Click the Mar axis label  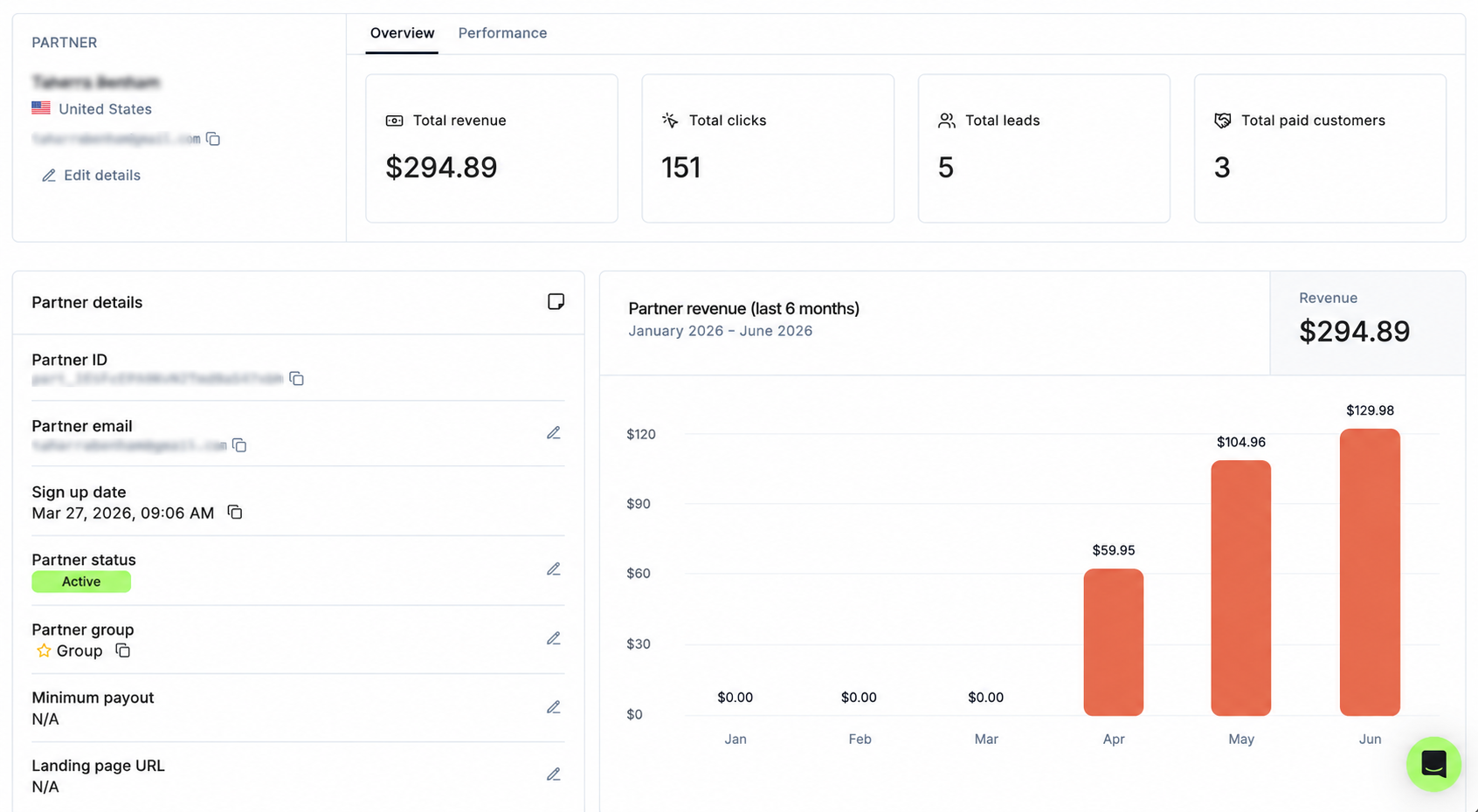(986, 739)
